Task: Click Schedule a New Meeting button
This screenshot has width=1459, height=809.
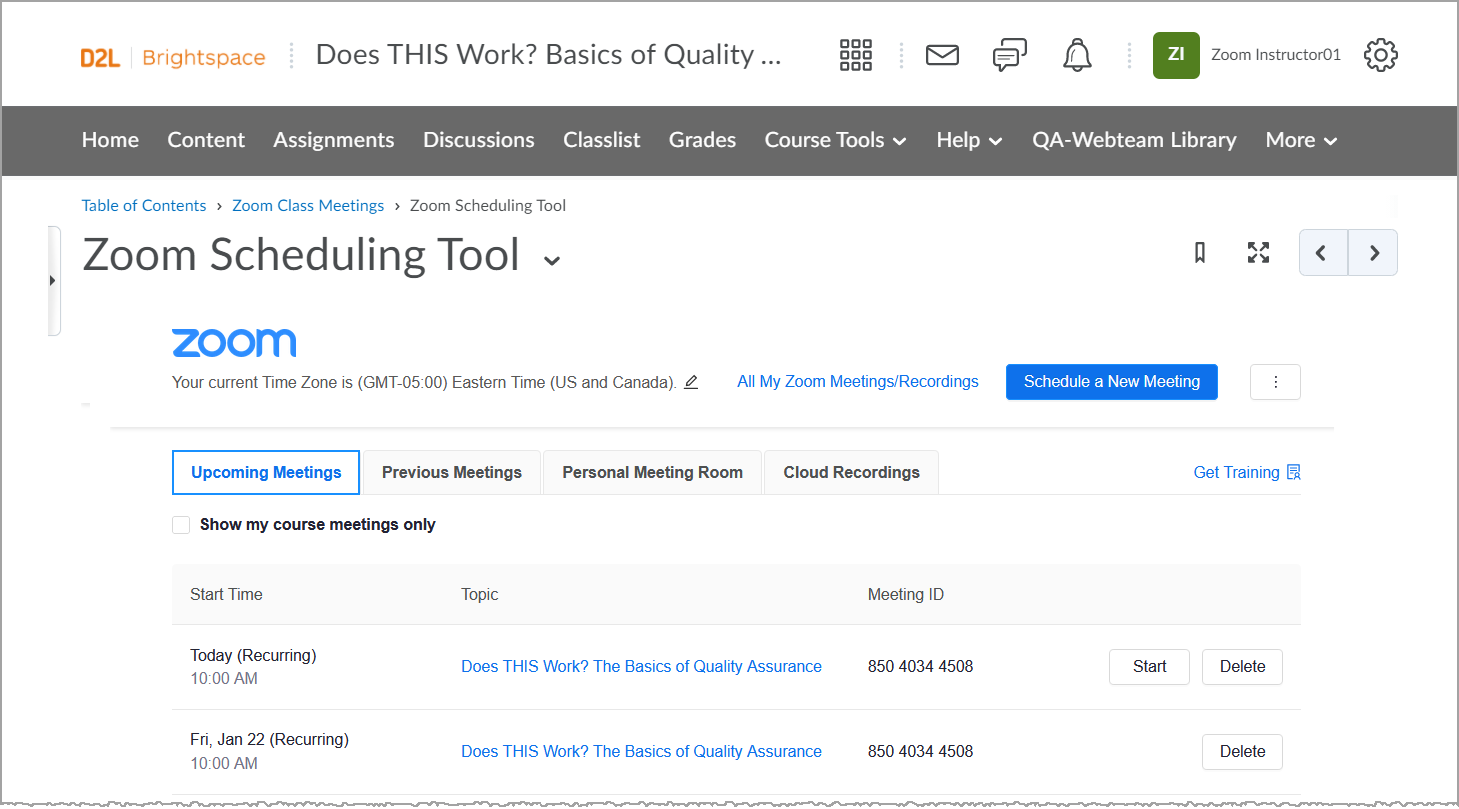Action: (1112, 382)
